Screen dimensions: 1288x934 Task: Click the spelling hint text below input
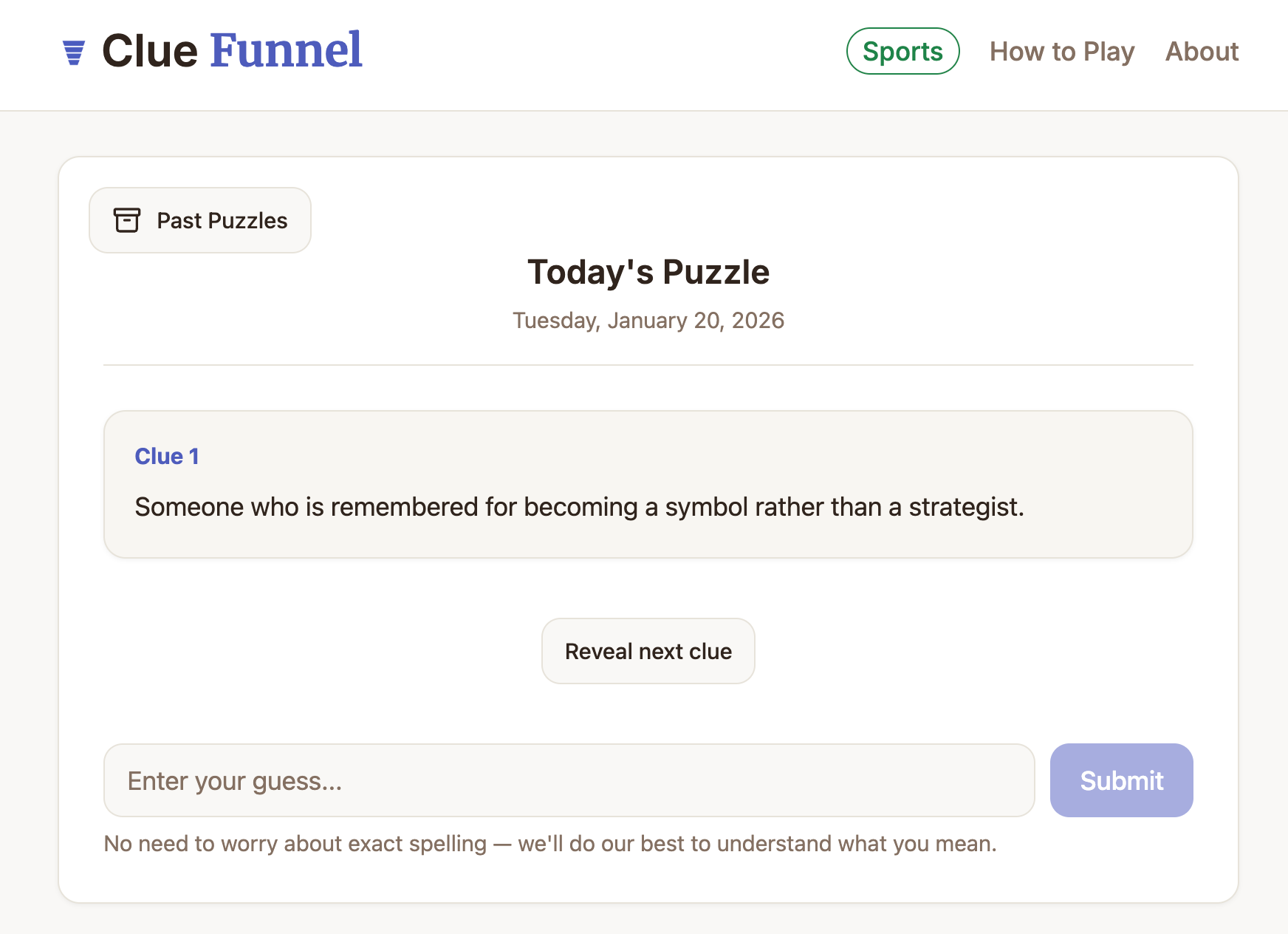(x=550, y=843)
